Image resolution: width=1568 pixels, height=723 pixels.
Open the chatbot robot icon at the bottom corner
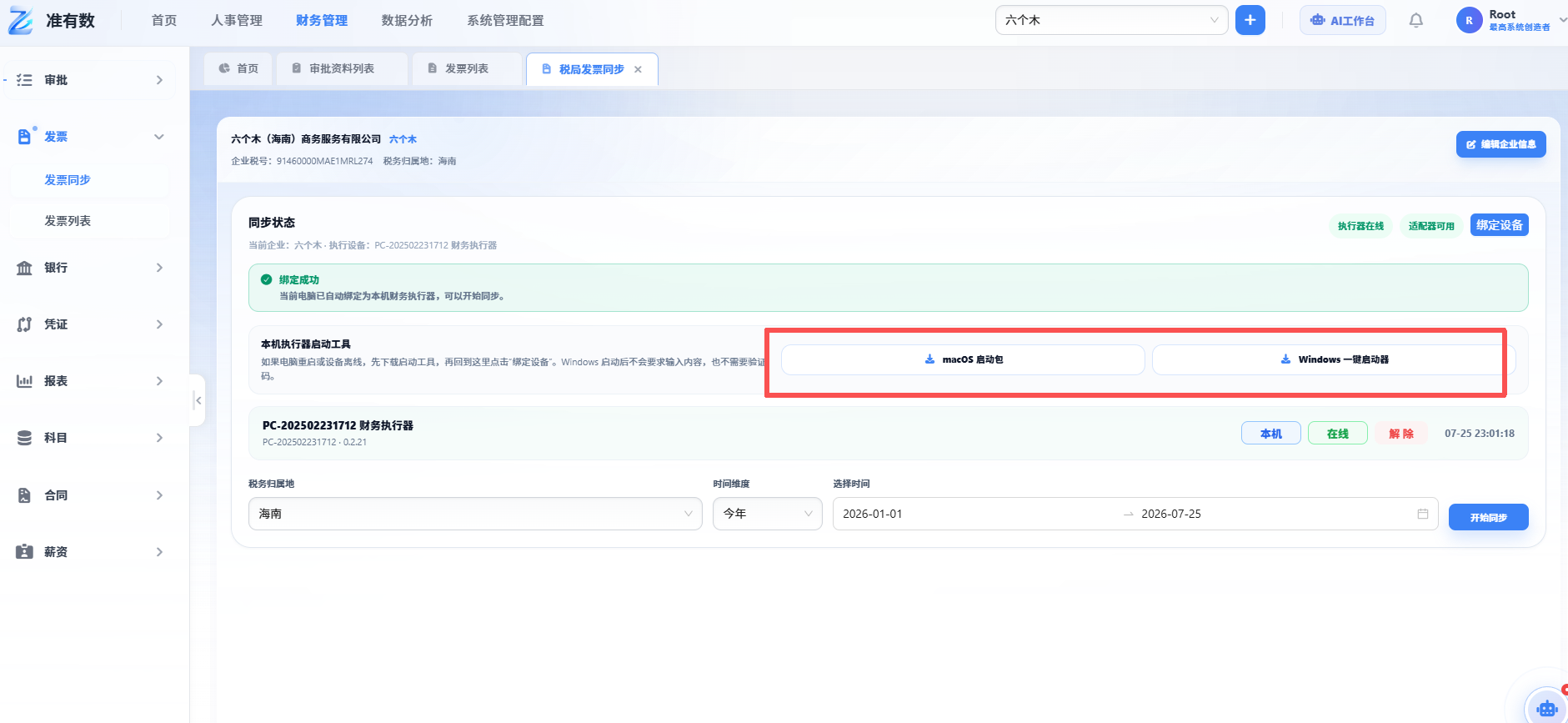(1547, 708)
